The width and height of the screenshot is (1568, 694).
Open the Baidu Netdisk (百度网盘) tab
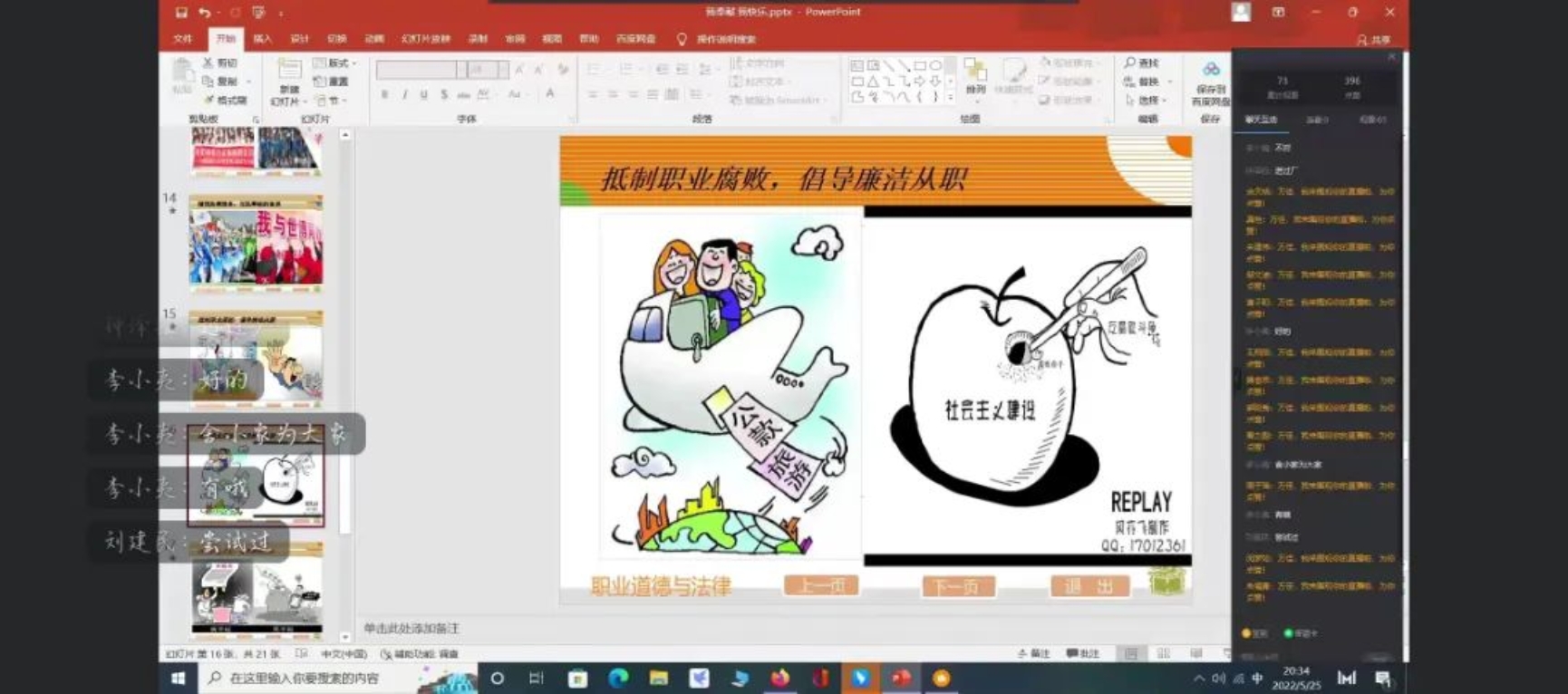click(x=636, y=39)
